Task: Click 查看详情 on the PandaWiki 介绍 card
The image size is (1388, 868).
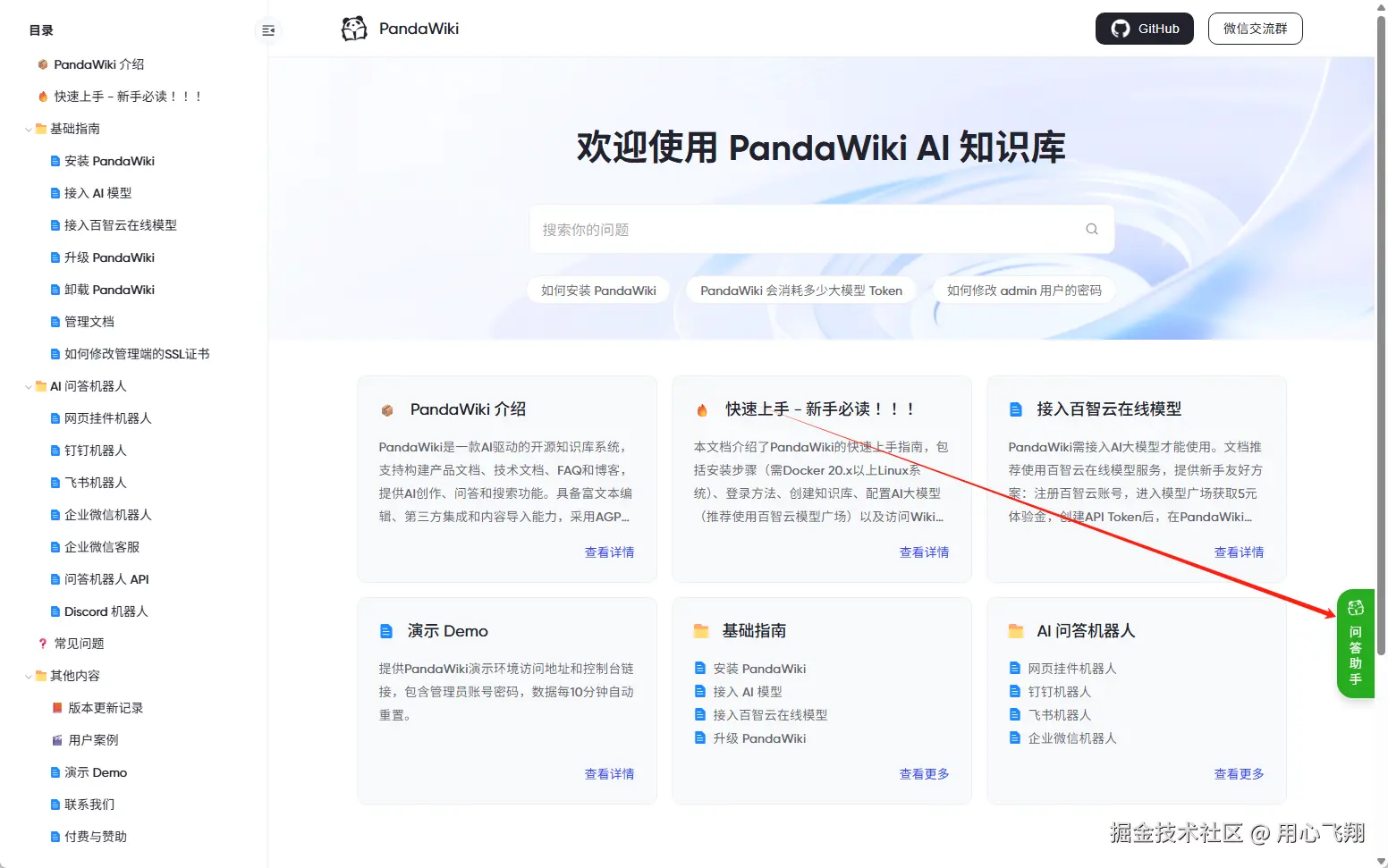Action: point(609,552)
